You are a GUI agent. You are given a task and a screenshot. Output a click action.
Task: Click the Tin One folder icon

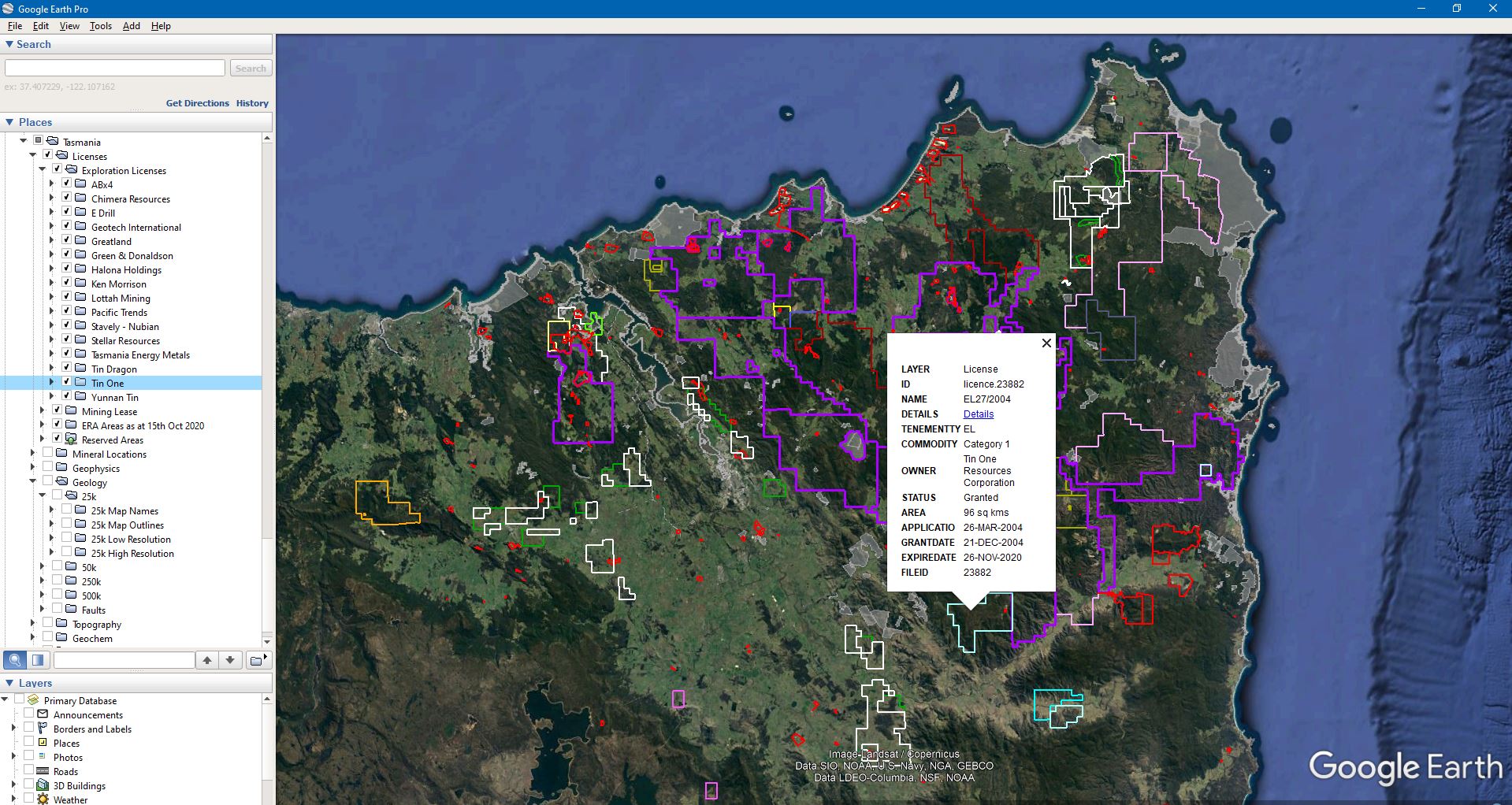[x=80, y=383]
